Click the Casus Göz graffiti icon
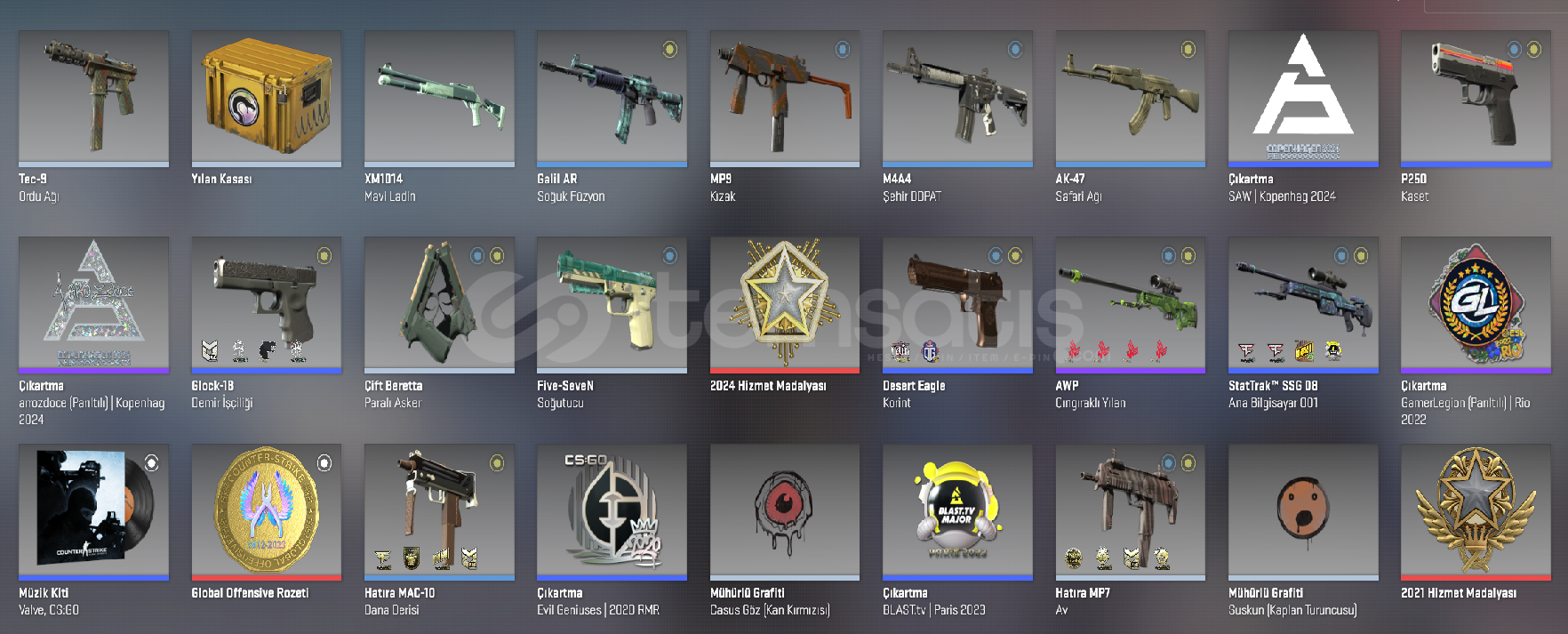 click(x=784, y=512)
